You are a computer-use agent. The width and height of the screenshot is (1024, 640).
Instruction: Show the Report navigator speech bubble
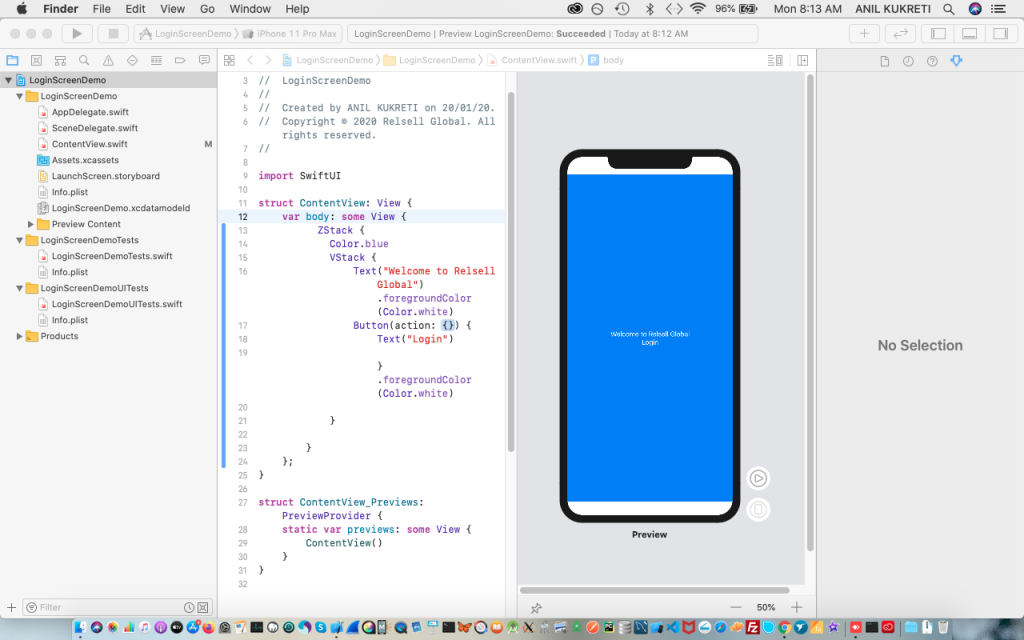205,59
